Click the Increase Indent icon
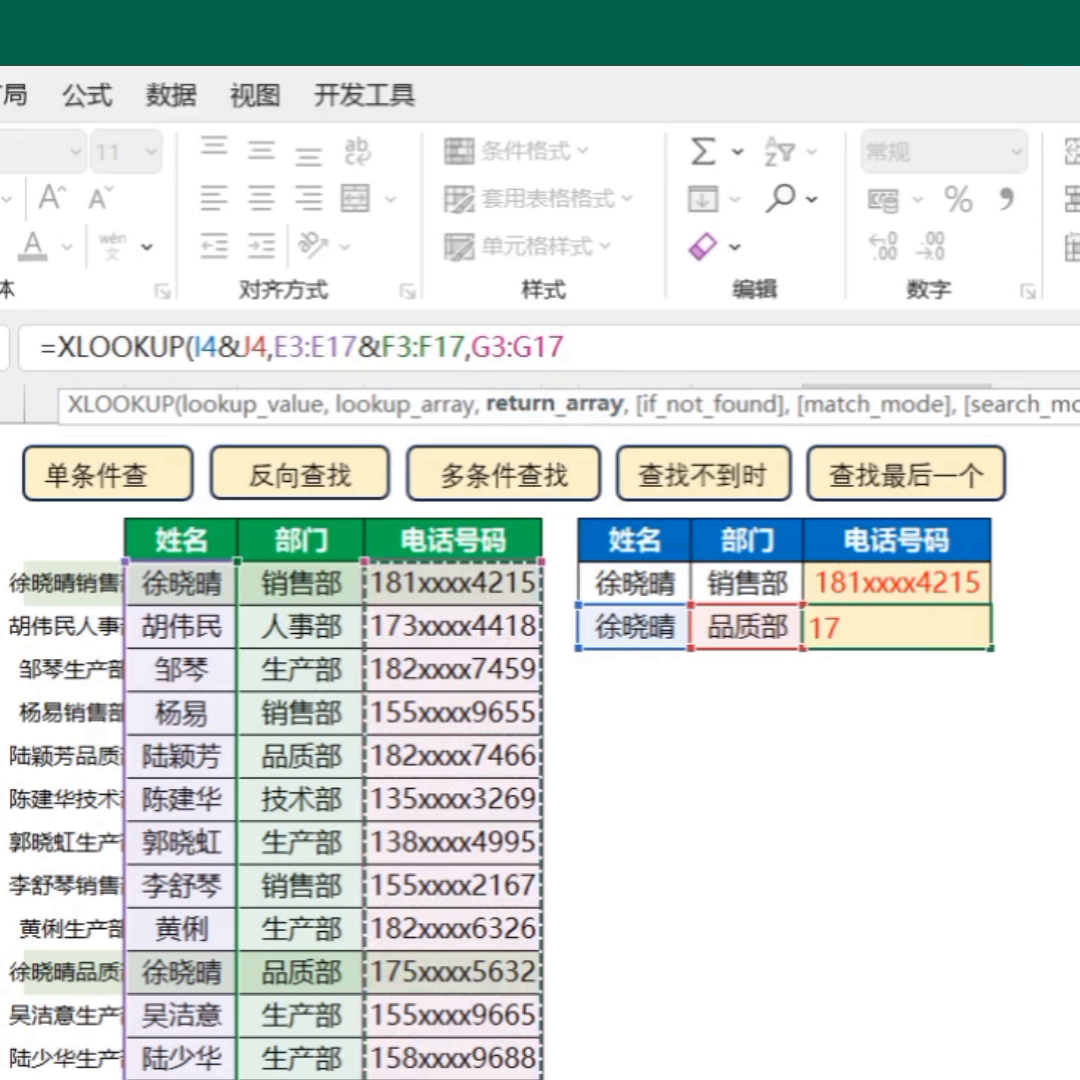1080x1080 pixels. pyautogui.click(x=262, y=246)
